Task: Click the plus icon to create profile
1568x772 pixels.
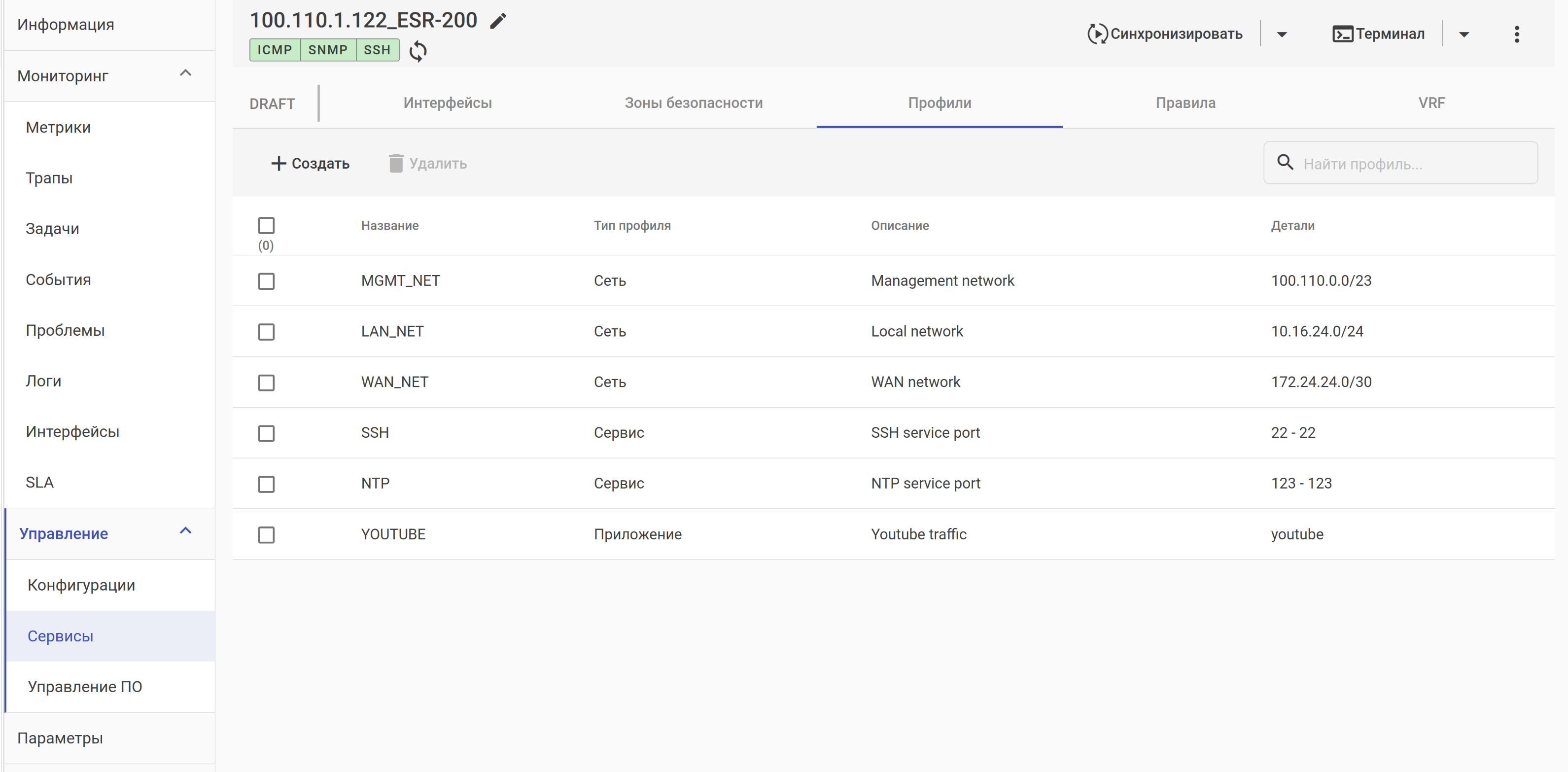Action: point(278,163)
